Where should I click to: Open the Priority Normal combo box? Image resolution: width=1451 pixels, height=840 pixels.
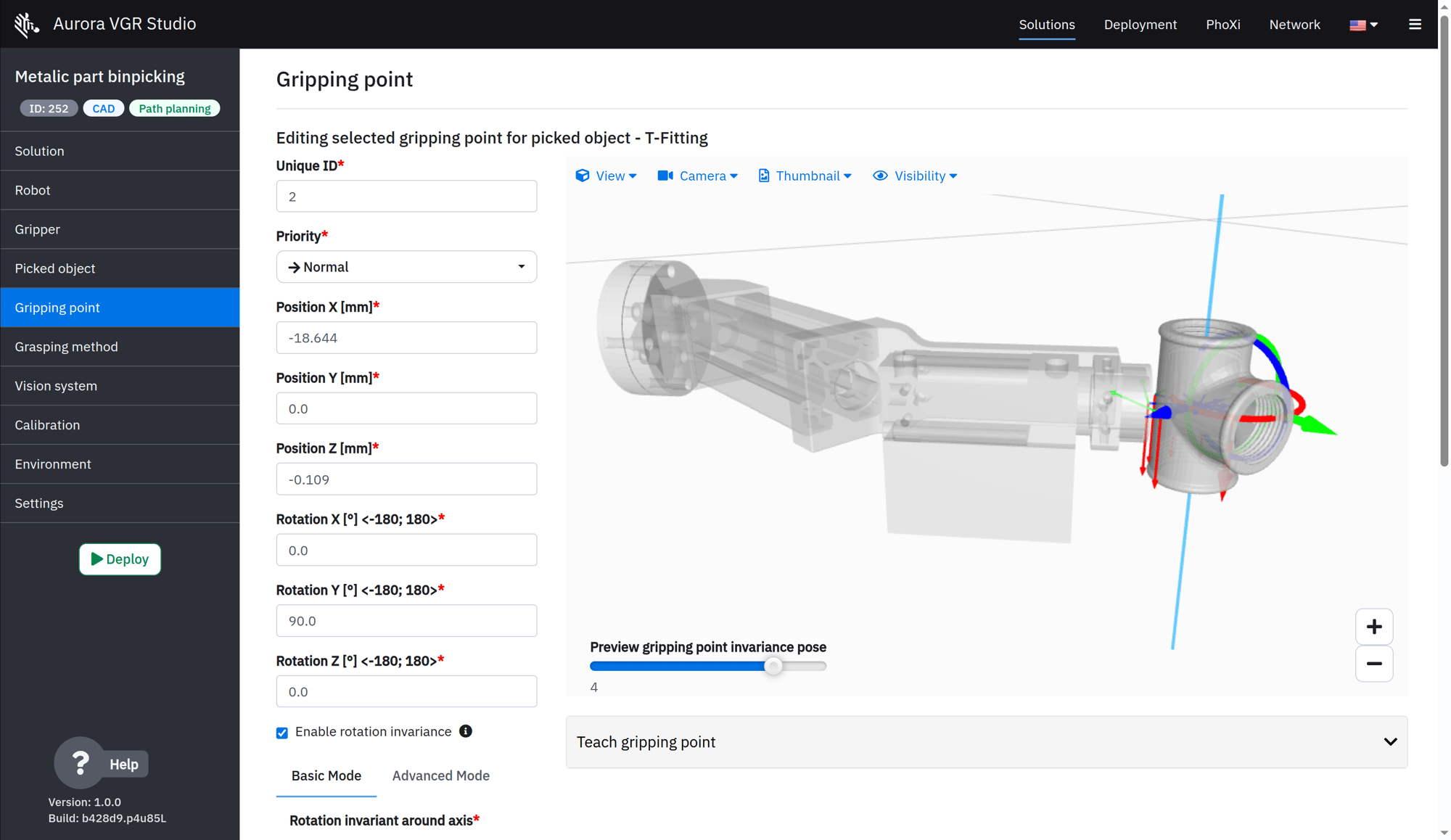click(x=406, y=267)
